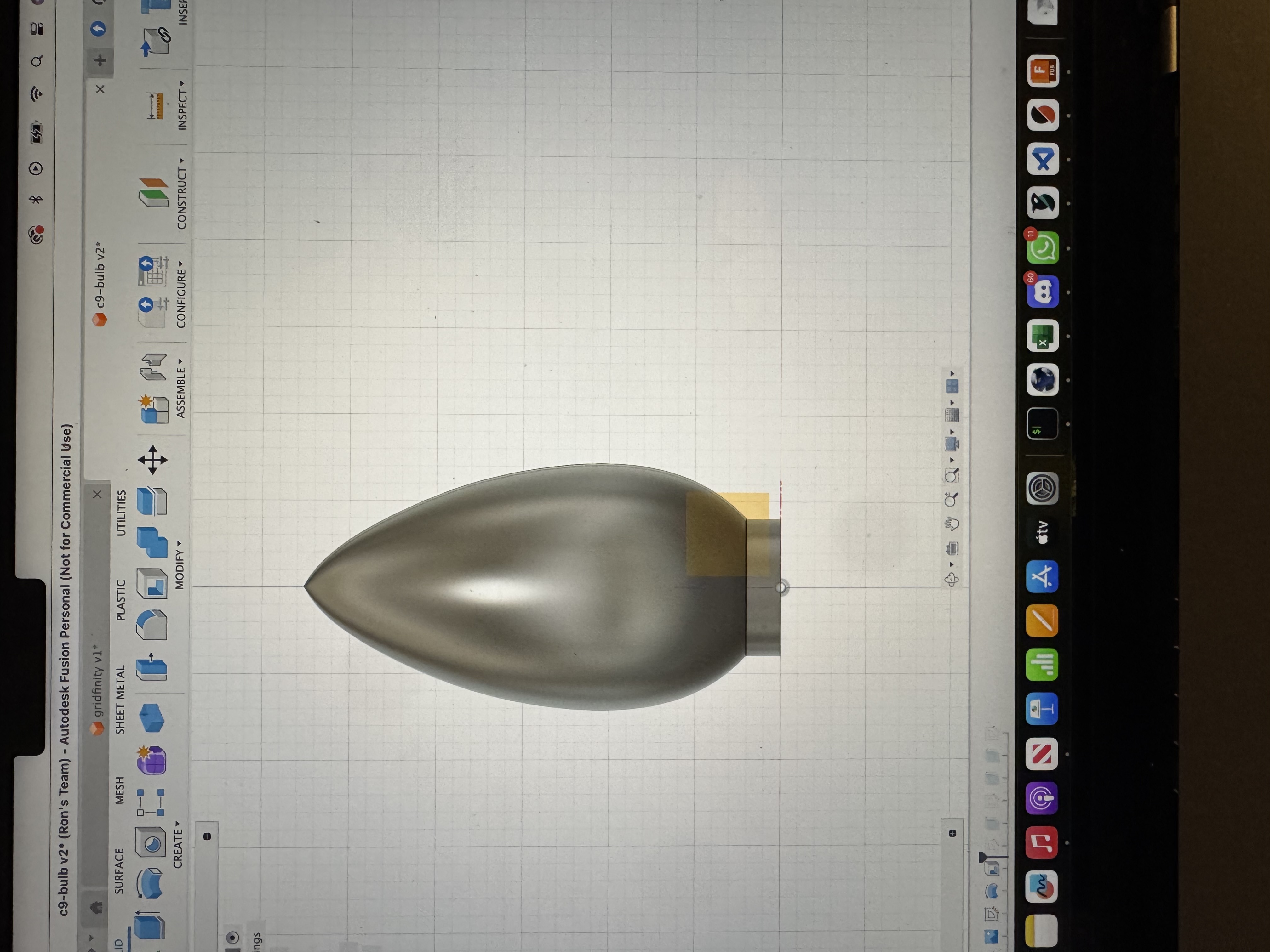Activate the Move/Copy four-arrow tool

click(153, 460)
